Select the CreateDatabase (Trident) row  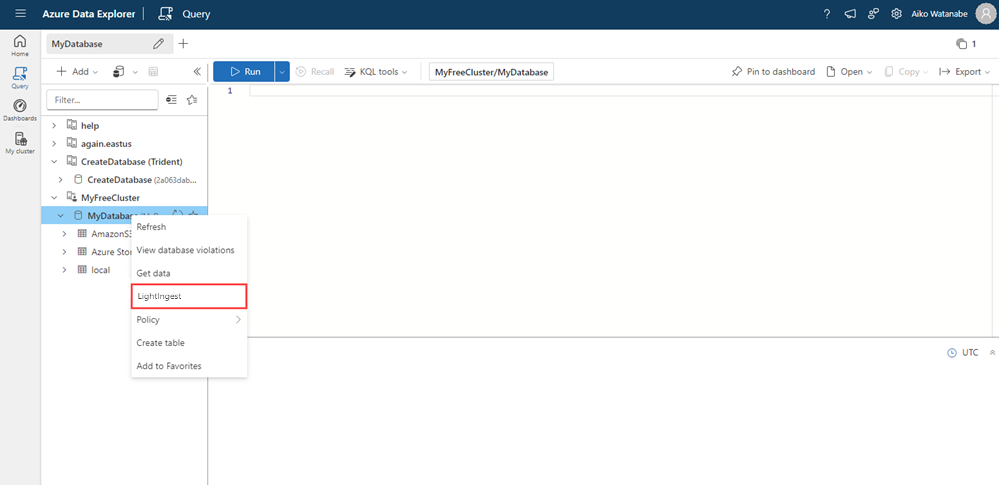pos(124,161)
